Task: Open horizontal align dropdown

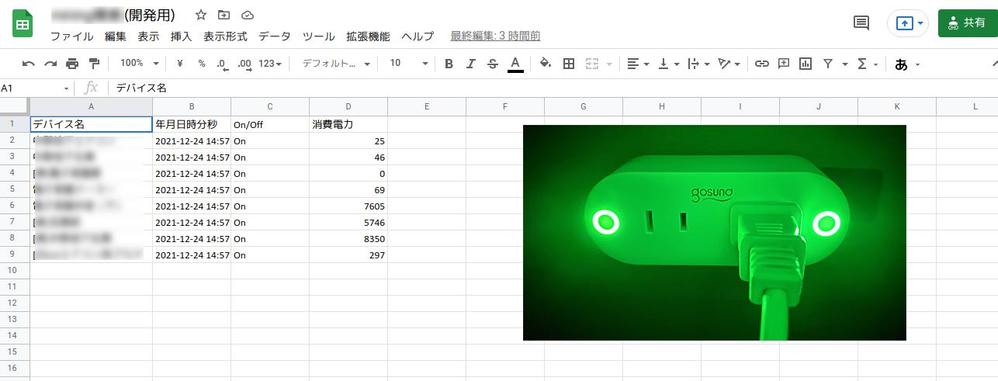Action: pyautogui.click(x=638, y=64)
